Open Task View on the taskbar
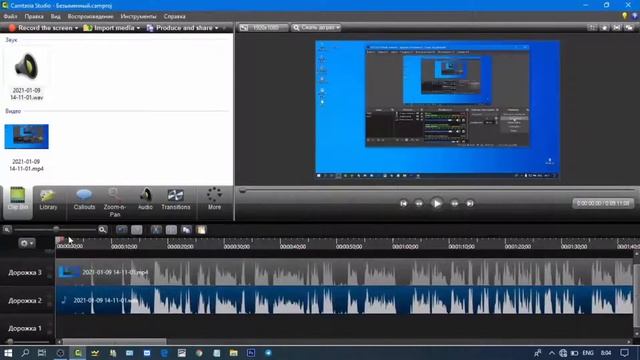 (x=42, y=353)
